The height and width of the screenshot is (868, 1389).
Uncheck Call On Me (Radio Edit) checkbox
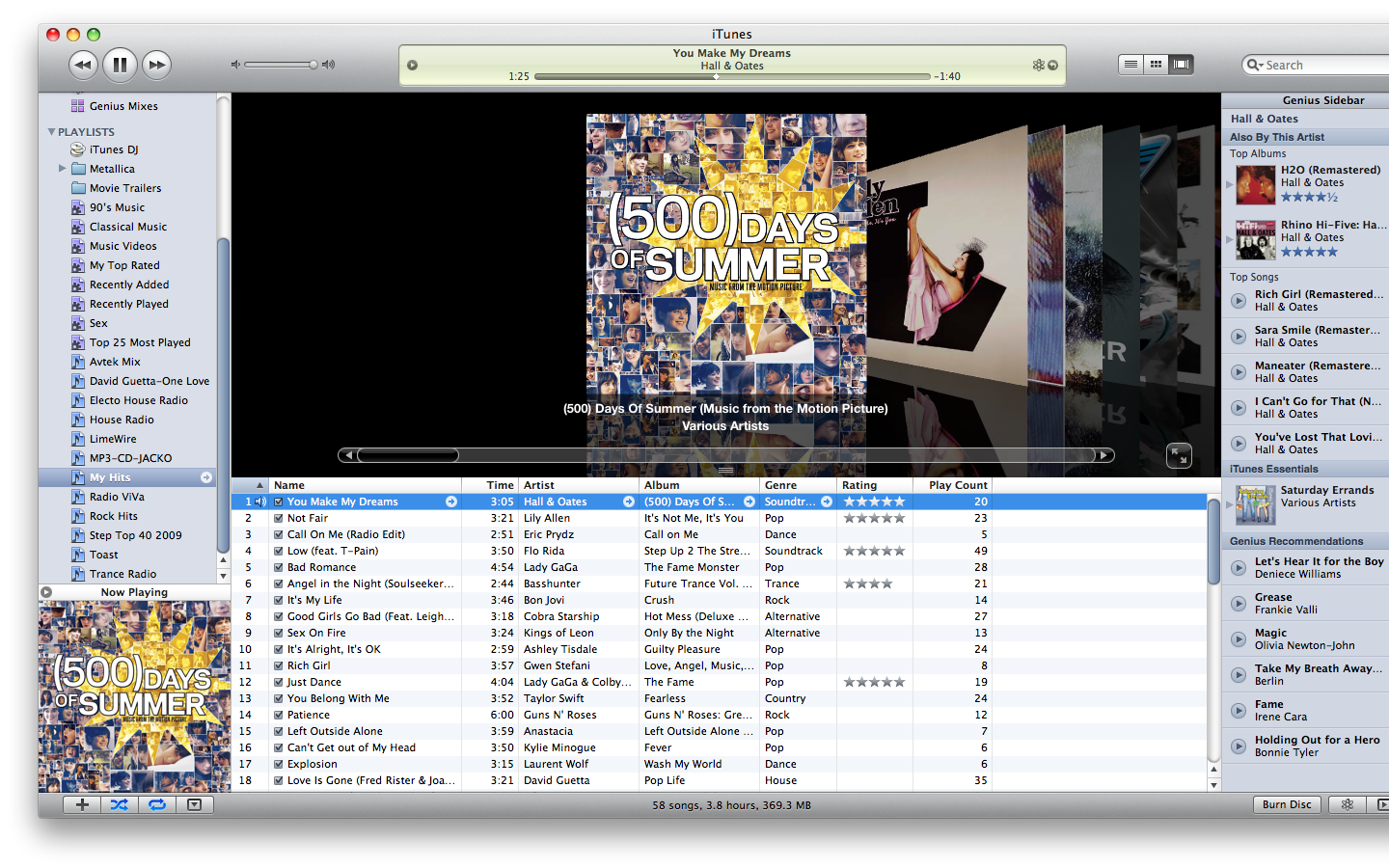click(x=279, y=534)
